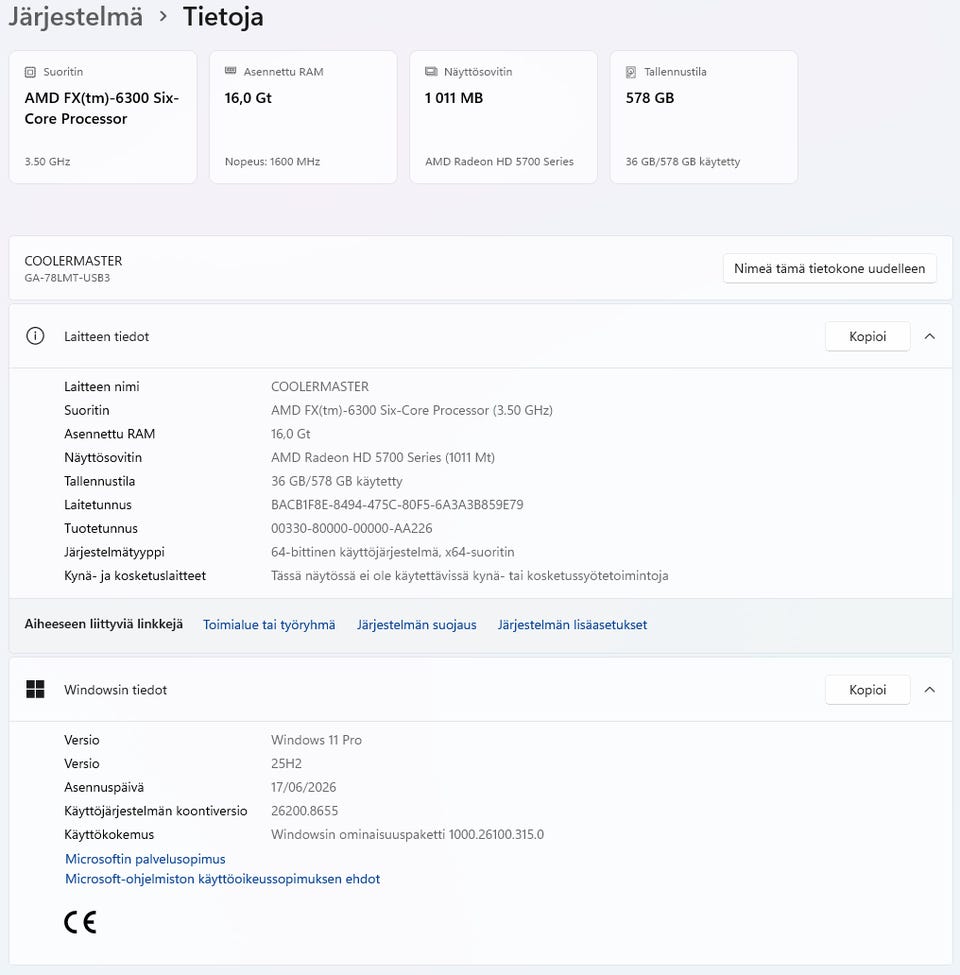Click the RAM chip icon on Asennettu RAM card

(x=230, y=71)
